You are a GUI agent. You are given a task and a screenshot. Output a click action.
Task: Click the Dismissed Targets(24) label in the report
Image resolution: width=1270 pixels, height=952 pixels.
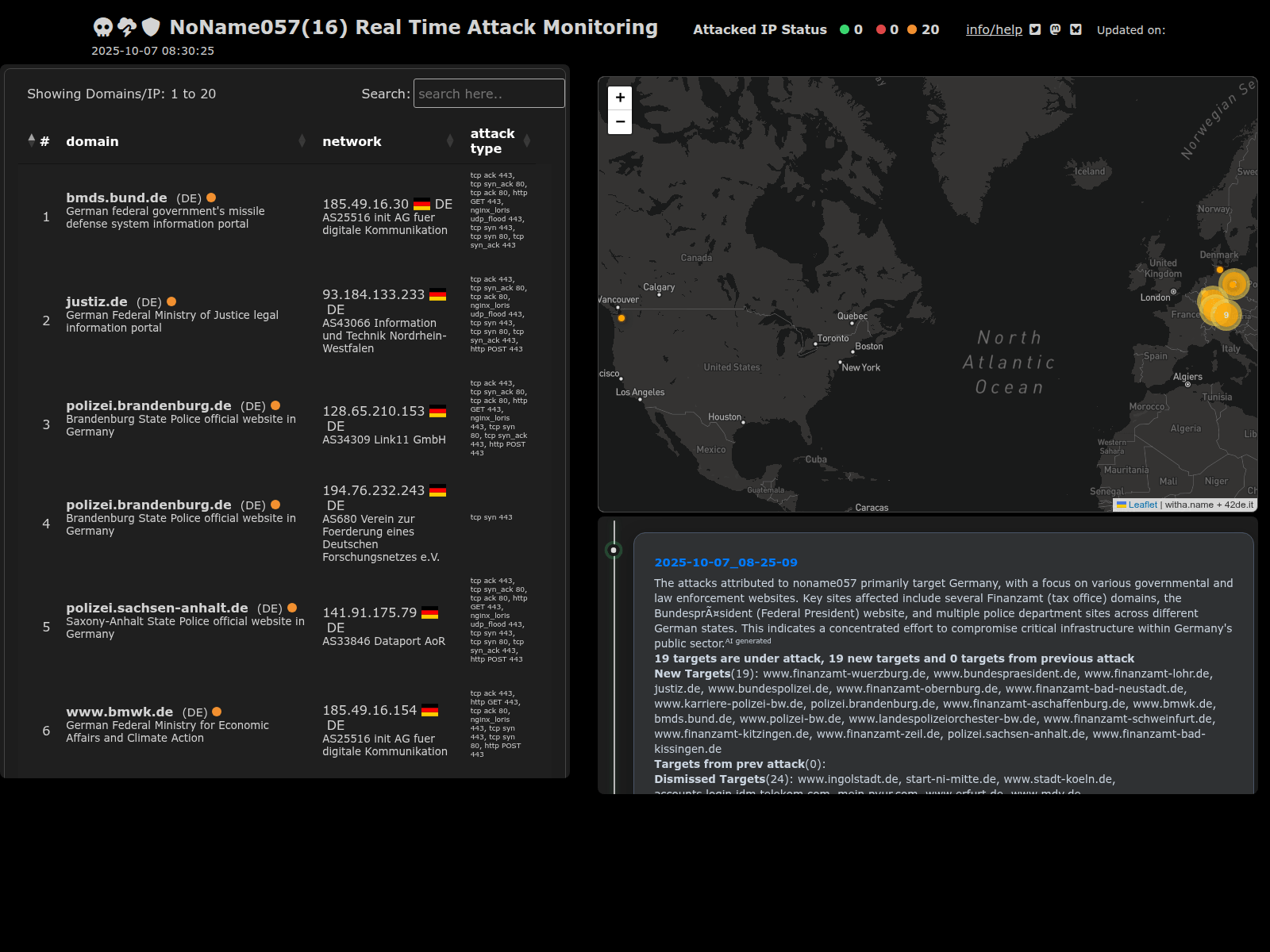pos(722,779)
